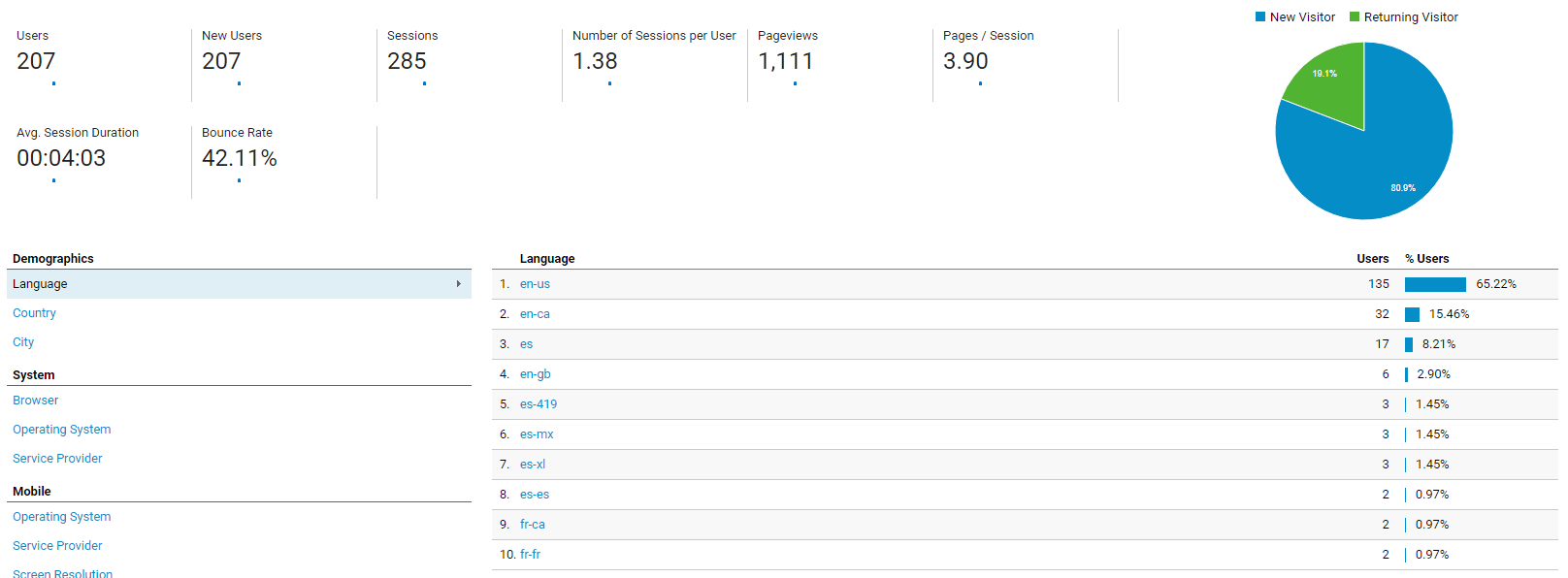Open the City demographics report
1568x578 pixels.
[x=23, y=342]
